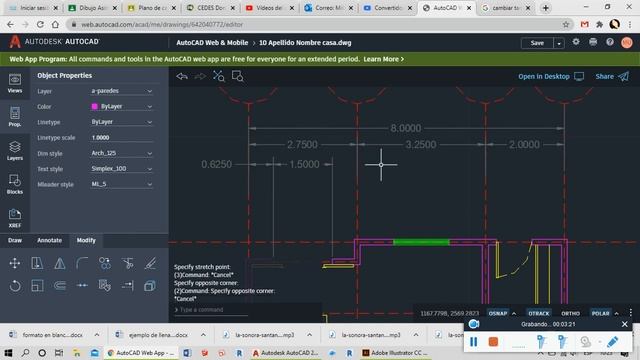Viewport: 640px width, 360px height.
Task: Open the Prop. properties sidebar panel
Action: pyautogui.click(x=15, y=117)
